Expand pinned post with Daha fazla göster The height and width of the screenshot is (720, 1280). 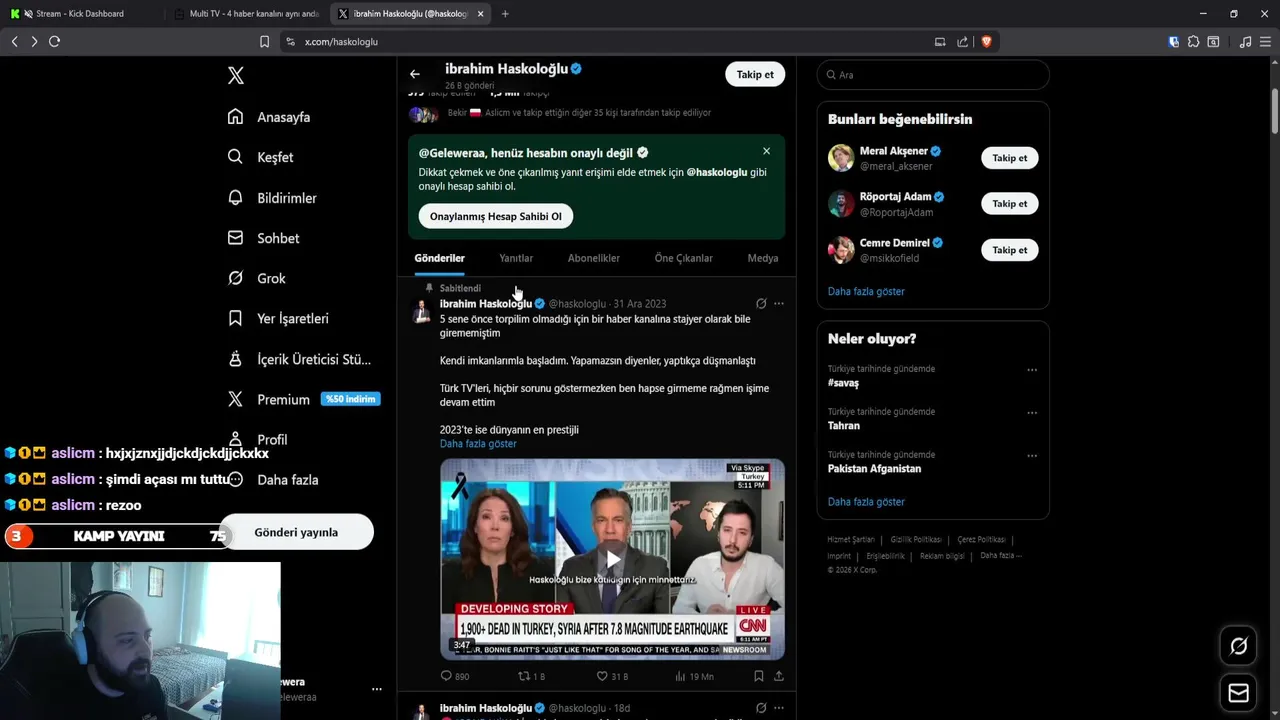tap(478, 443)
